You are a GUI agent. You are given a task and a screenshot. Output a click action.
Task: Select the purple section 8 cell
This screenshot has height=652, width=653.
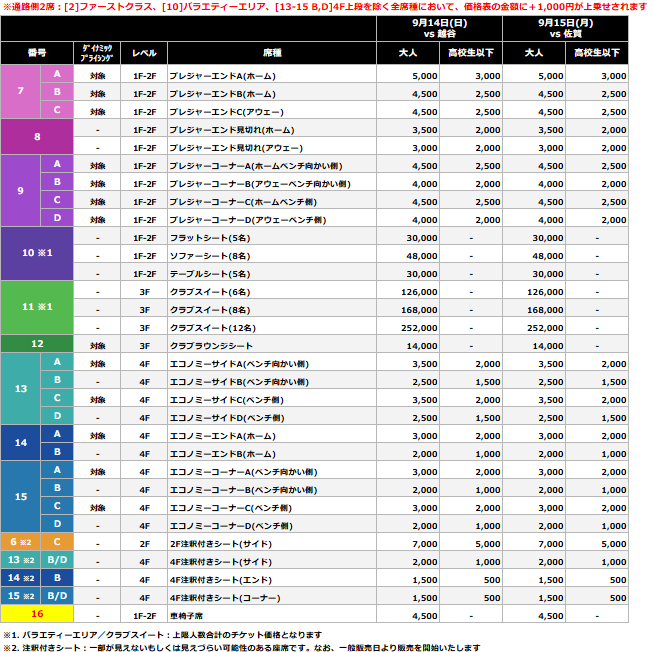pyautogui.click(x=37, y=137)
